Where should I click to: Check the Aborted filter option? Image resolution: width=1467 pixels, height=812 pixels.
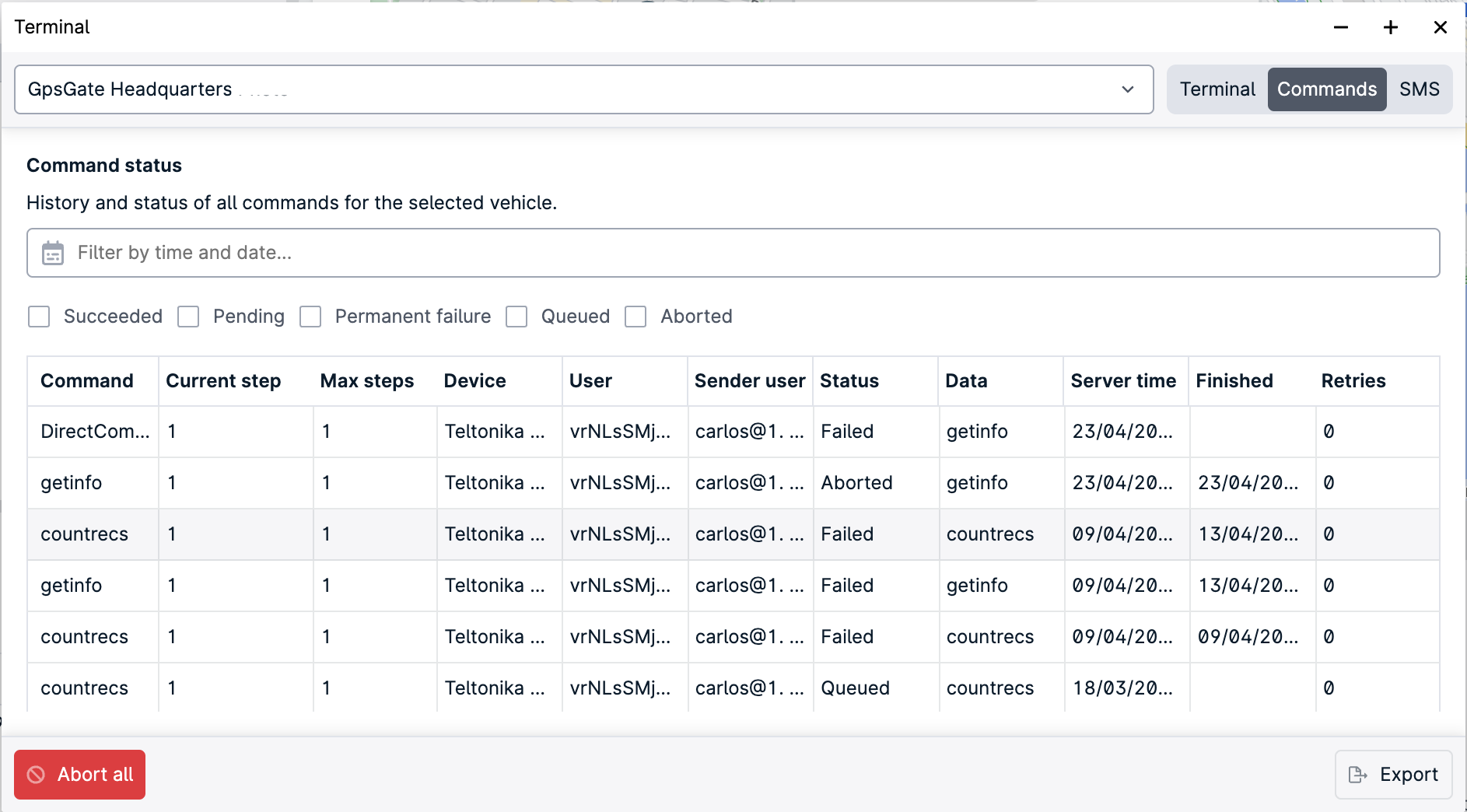point(636,317)
